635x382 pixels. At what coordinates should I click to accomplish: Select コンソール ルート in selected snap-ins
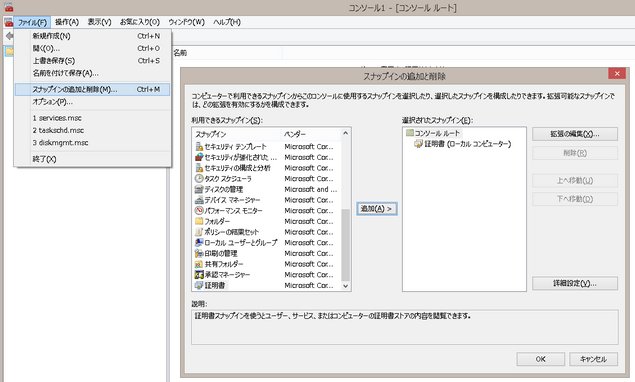[x=437, y=133]
